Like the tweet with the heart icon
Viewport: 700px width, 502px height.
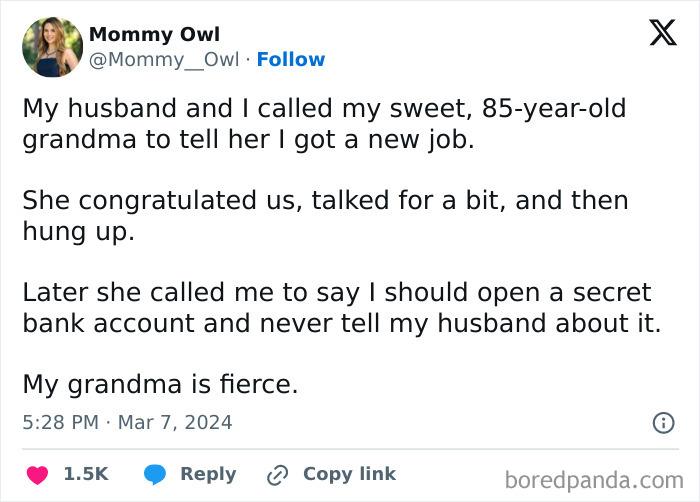coord(37,474)
